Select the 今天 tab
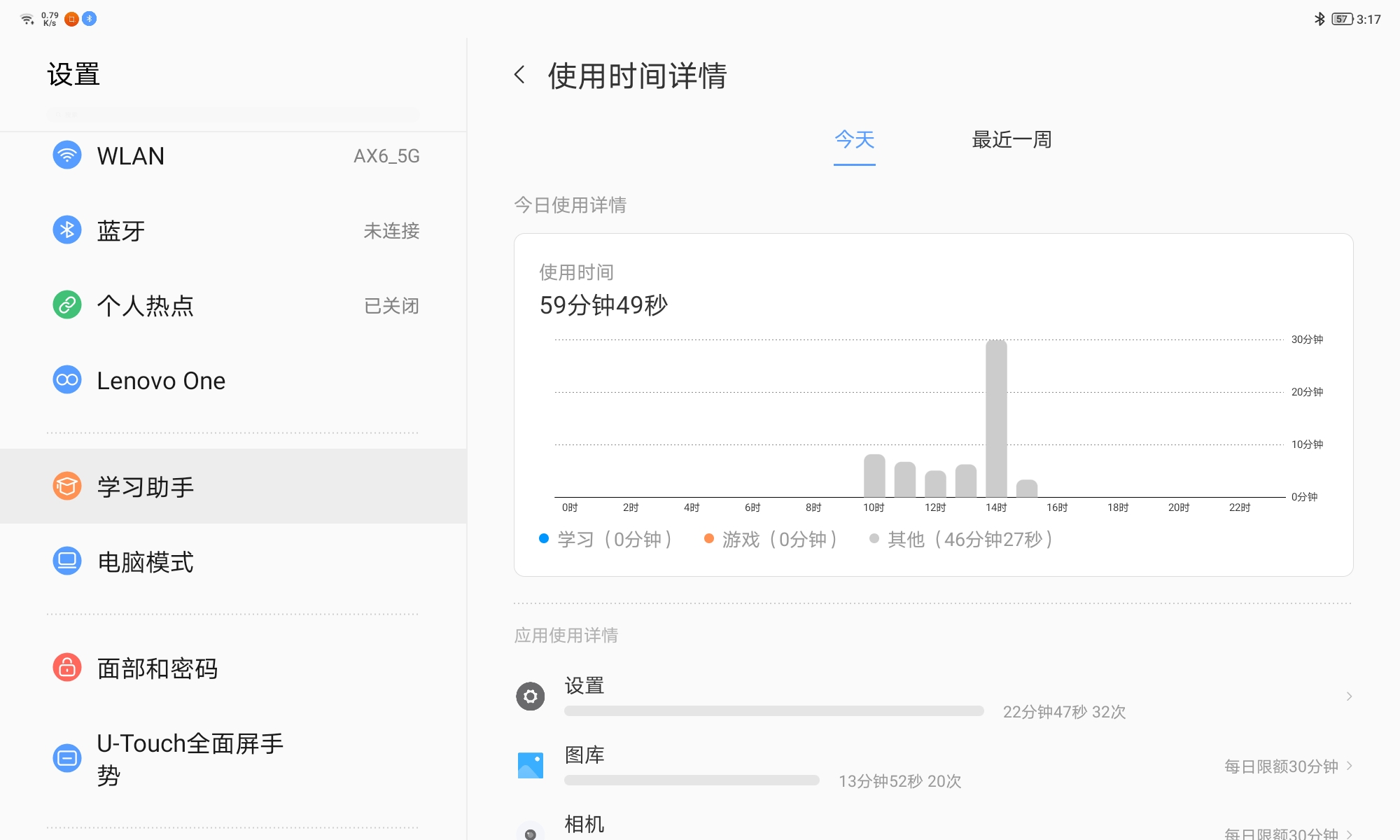 854,140
